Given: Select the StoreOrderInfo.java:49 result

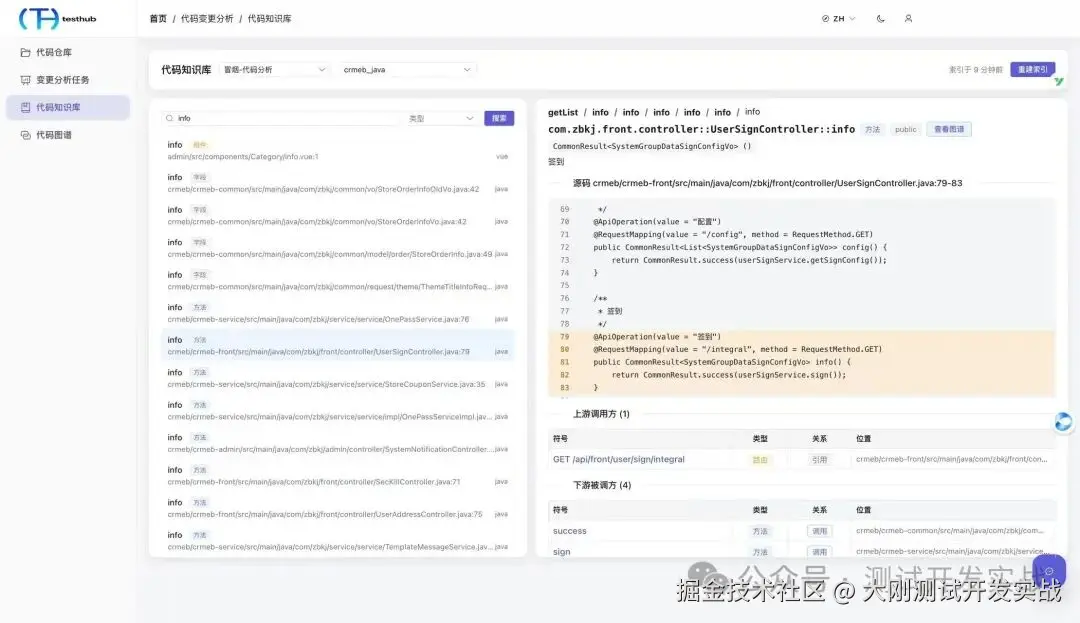Looking at the screenshot, I should coord(338,248).
